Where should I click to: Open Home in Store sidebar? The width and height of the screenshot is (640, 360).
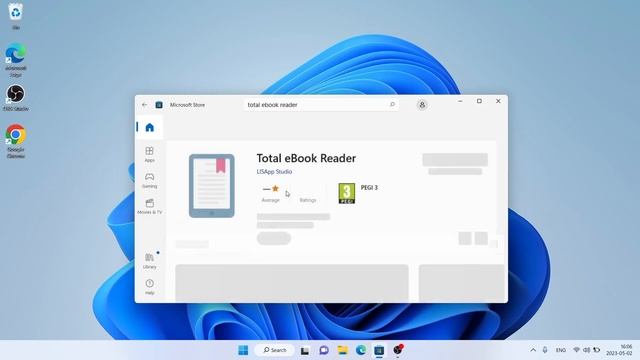(x=149, y=127)
